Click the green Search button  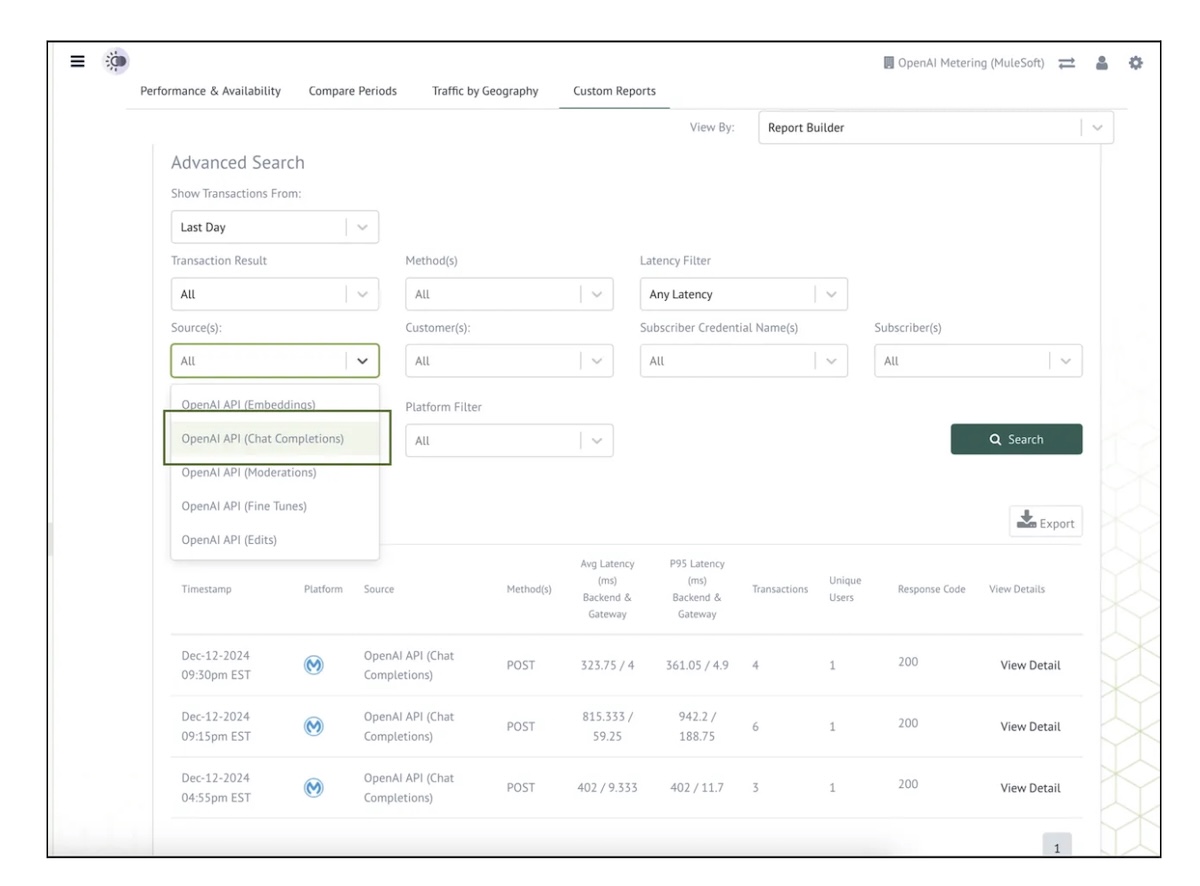pyautogui.click(x=1016, y=439)
